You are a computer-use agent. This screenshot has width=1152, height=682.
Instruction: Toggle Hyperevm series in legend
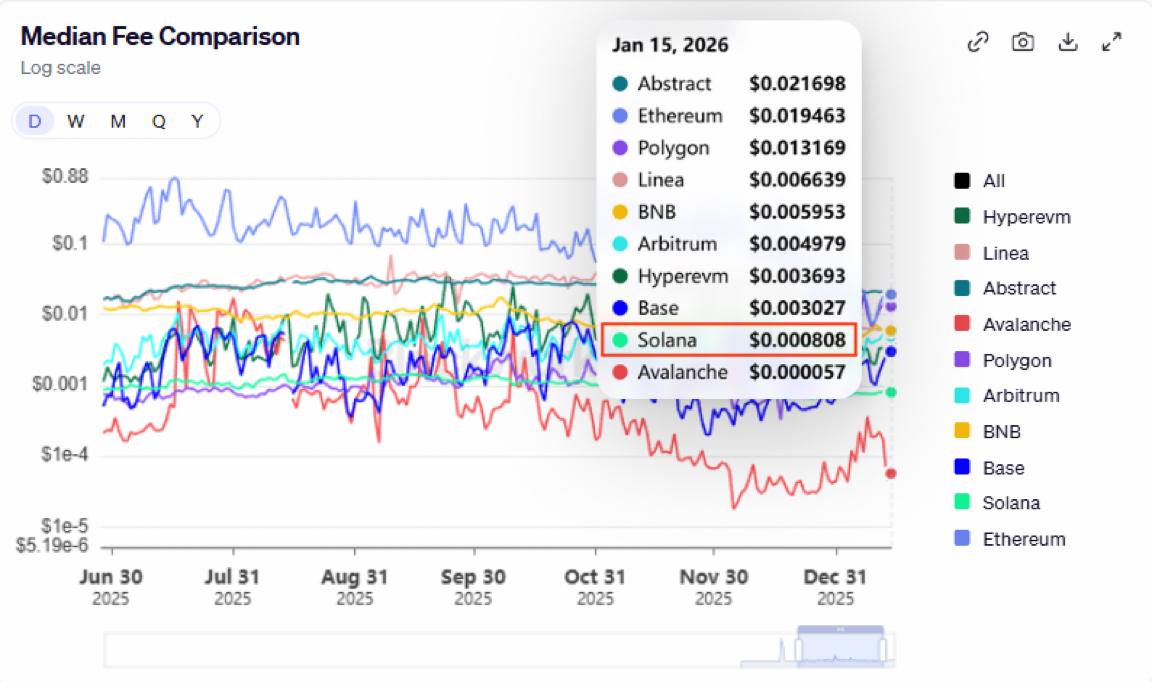(1025, 217)
